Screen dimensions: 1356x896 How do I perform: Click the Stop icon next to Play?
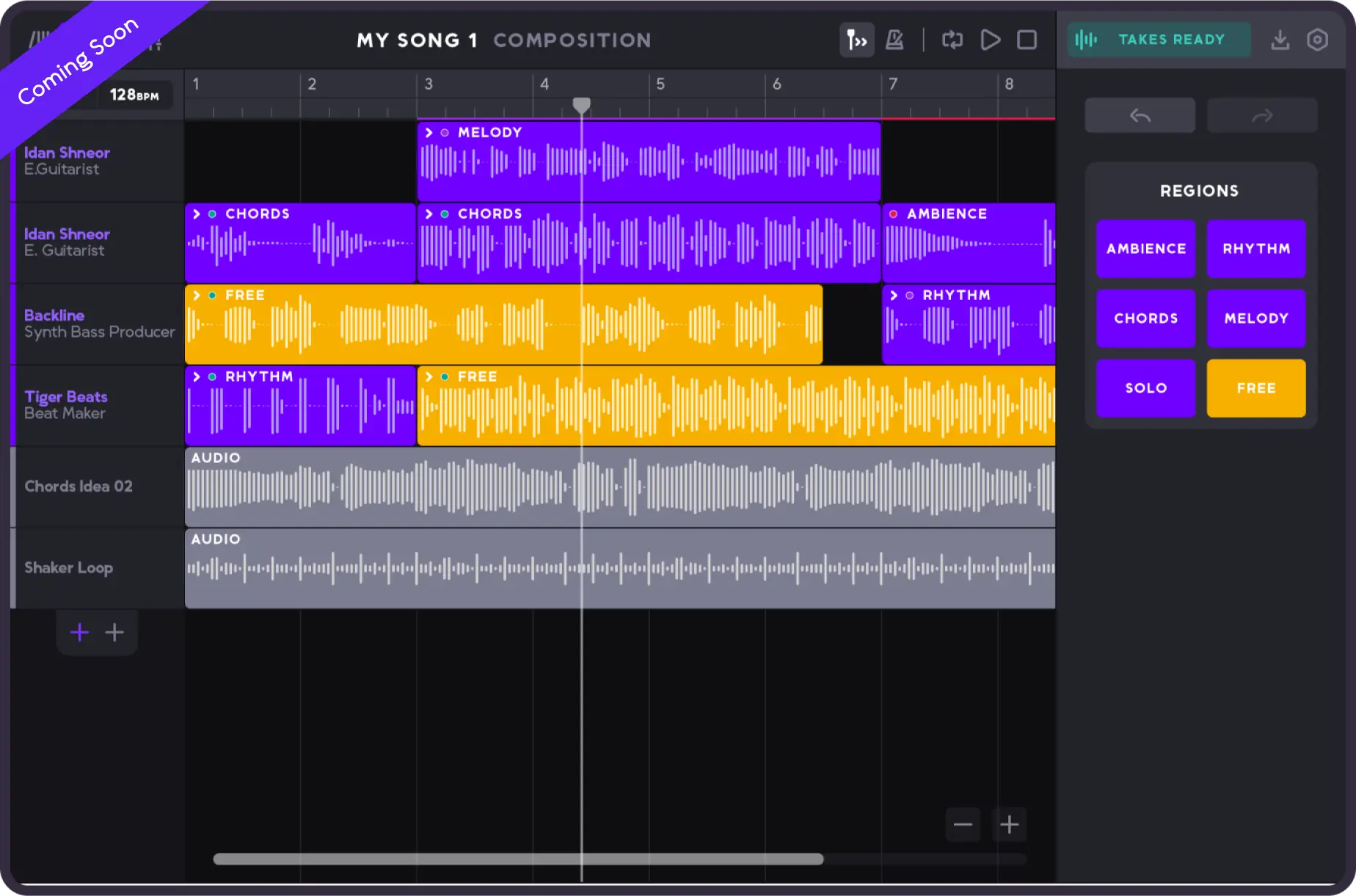[x=1027, y=40]
